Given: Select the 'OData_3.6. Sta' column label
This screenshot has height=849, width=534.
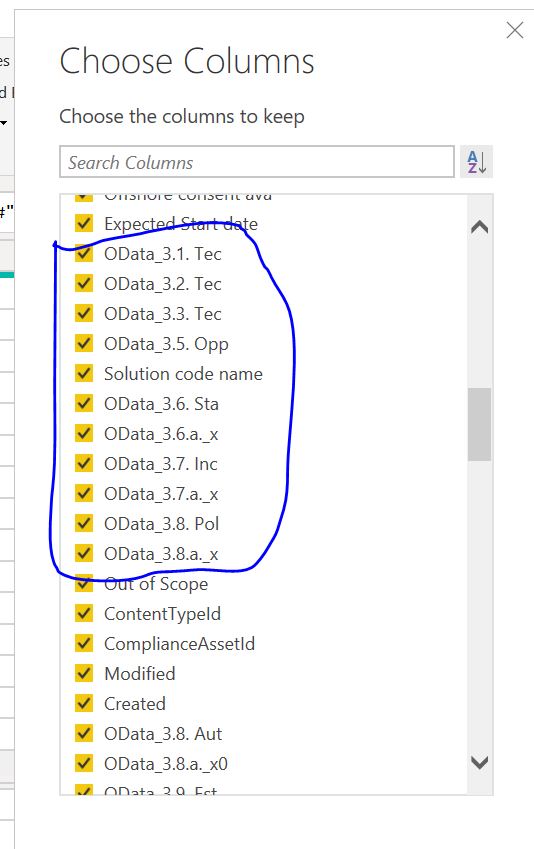Looking at the screenshot, I should (161, 404).
